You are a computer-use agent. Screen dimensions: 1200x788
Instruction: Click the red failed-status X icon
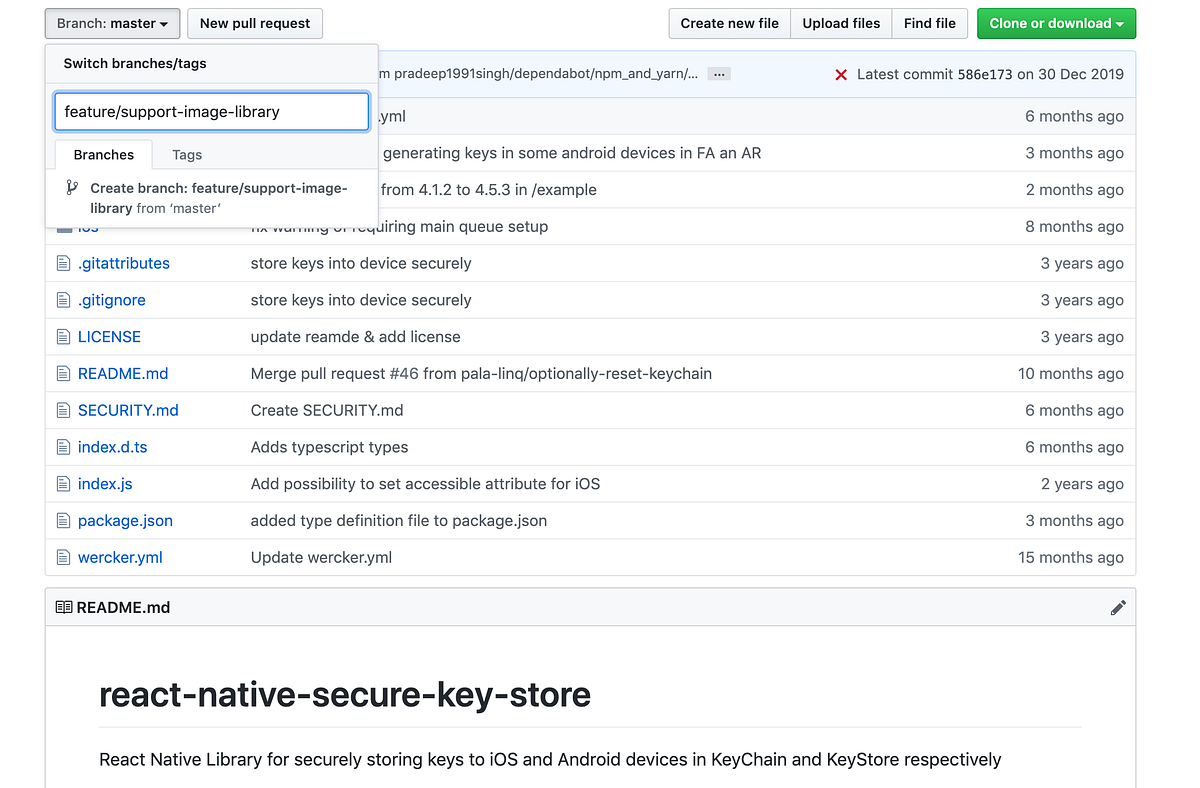coord(841,74)
